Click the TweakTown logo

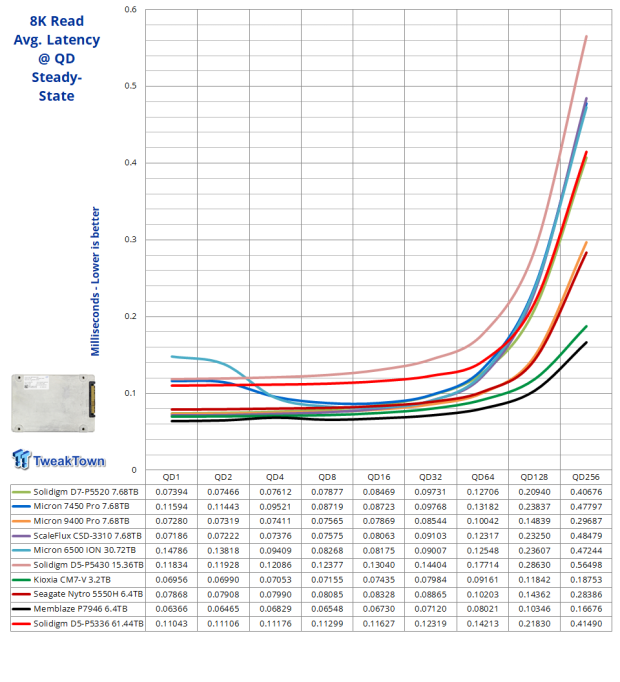(59, 460)
